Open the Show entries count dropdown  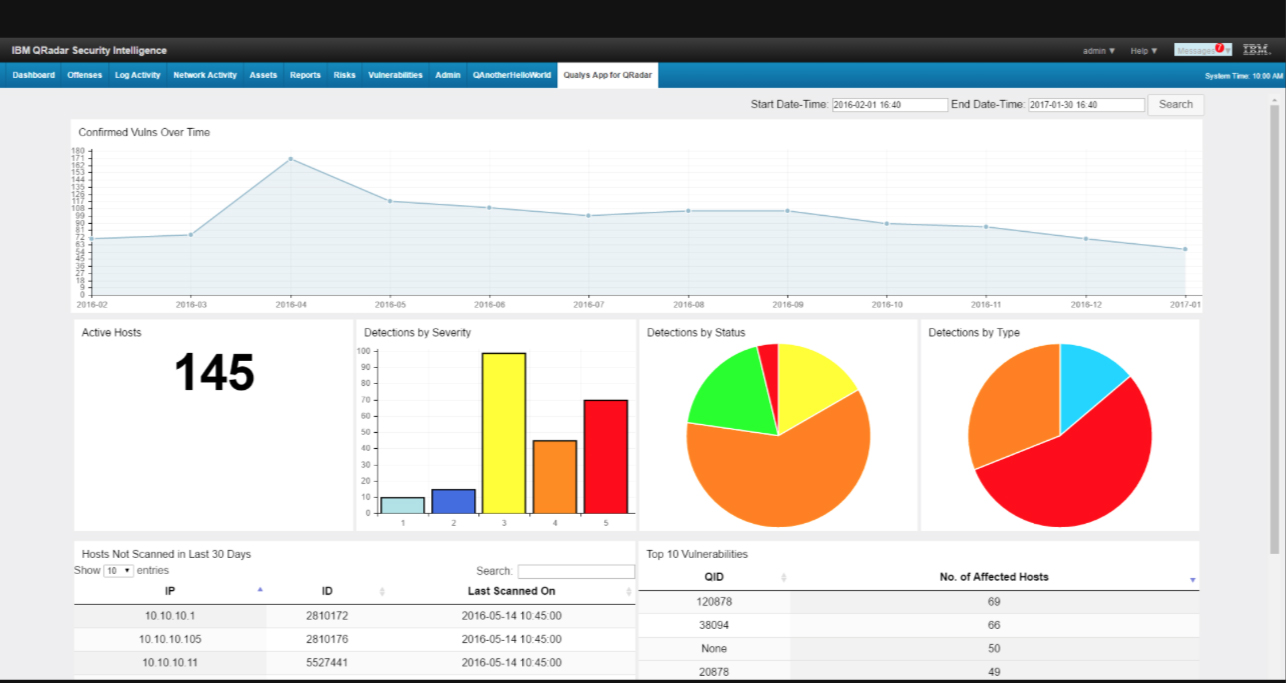click(x=119, y=570)
